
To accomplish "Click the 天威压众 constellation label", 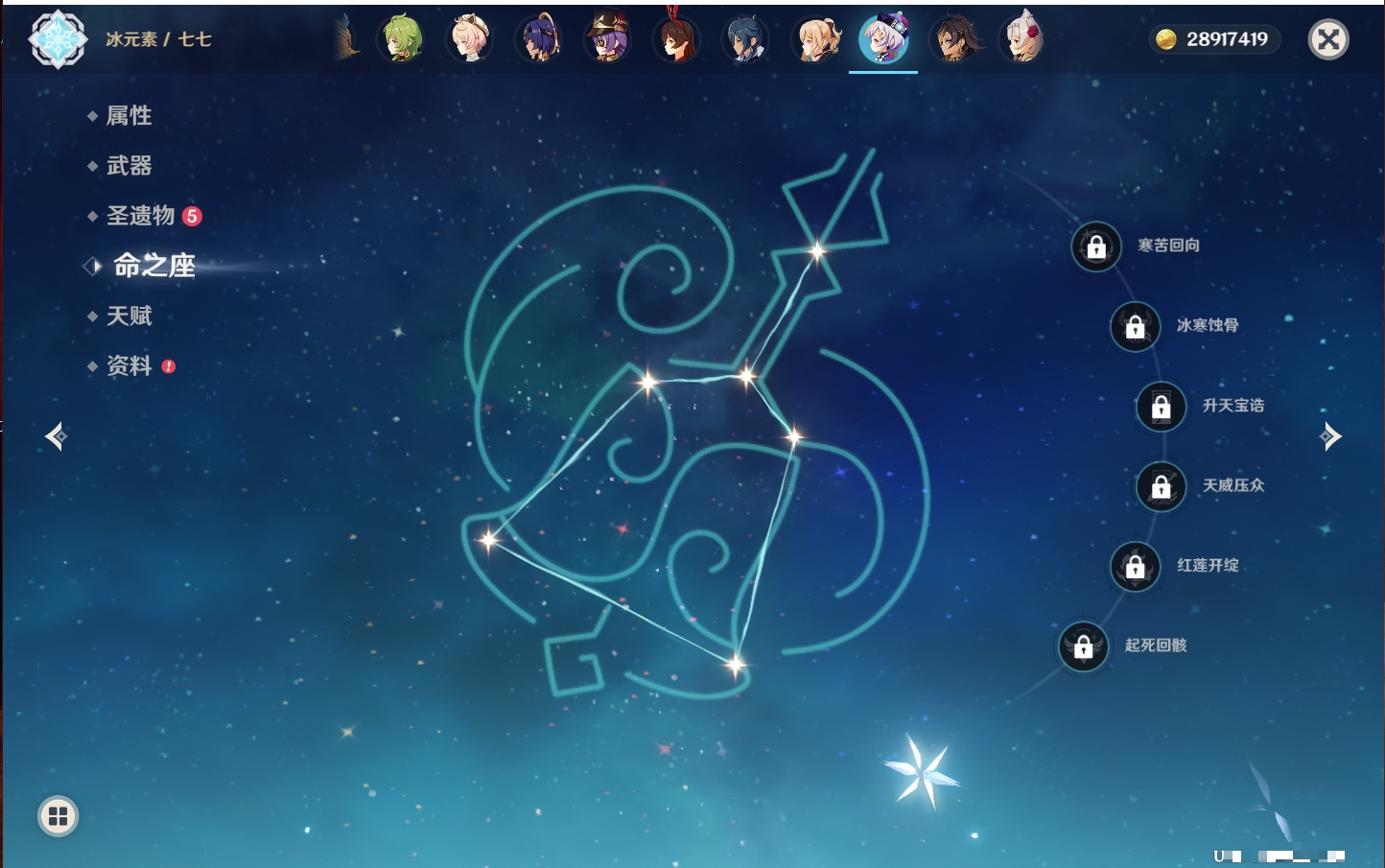I will [x=1233, y=485].
